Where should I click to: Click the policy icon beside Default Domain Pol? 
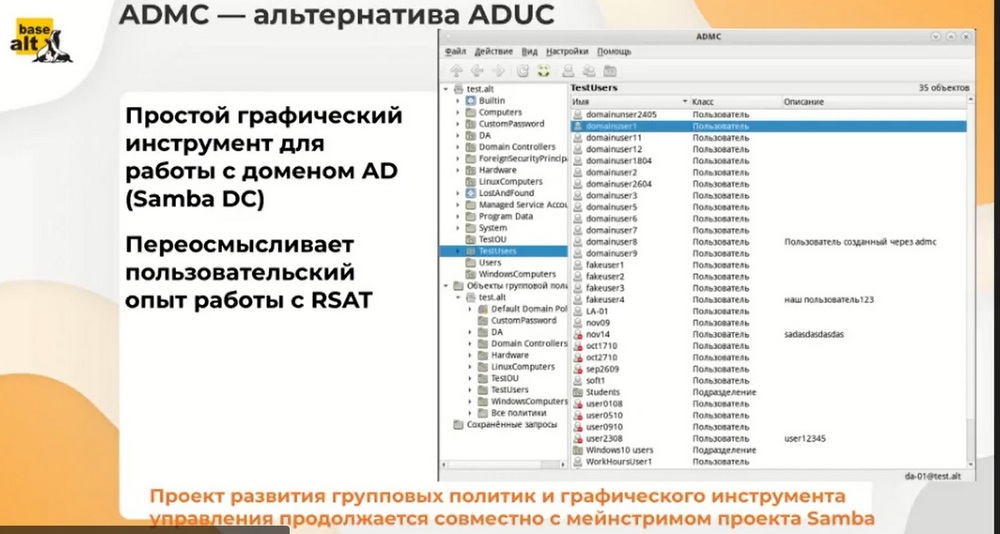[x=483, y=309]
